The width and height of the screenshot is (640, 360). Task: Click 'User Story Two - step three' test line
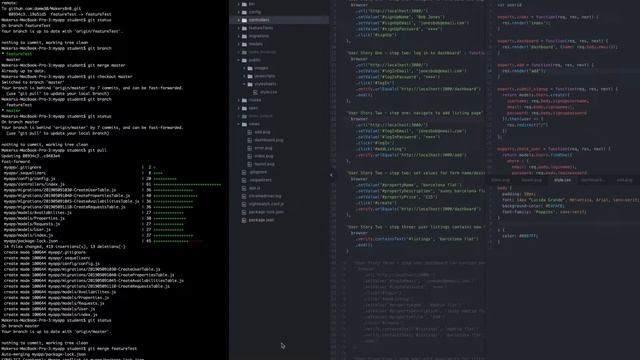[416, 227]
